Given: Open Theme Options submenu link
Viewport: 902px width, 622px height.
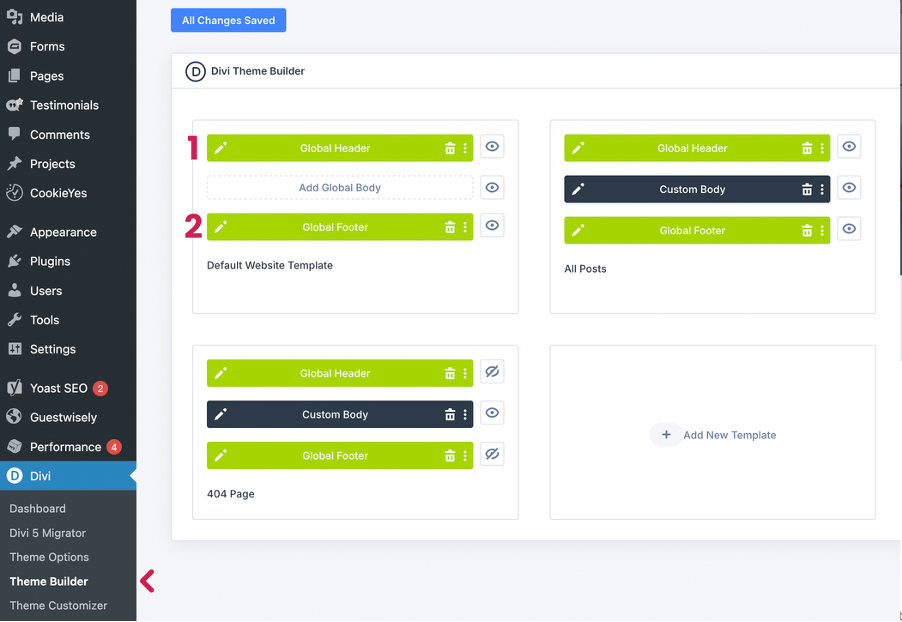Looking at the screenshot, I should [x=49, y=557].
